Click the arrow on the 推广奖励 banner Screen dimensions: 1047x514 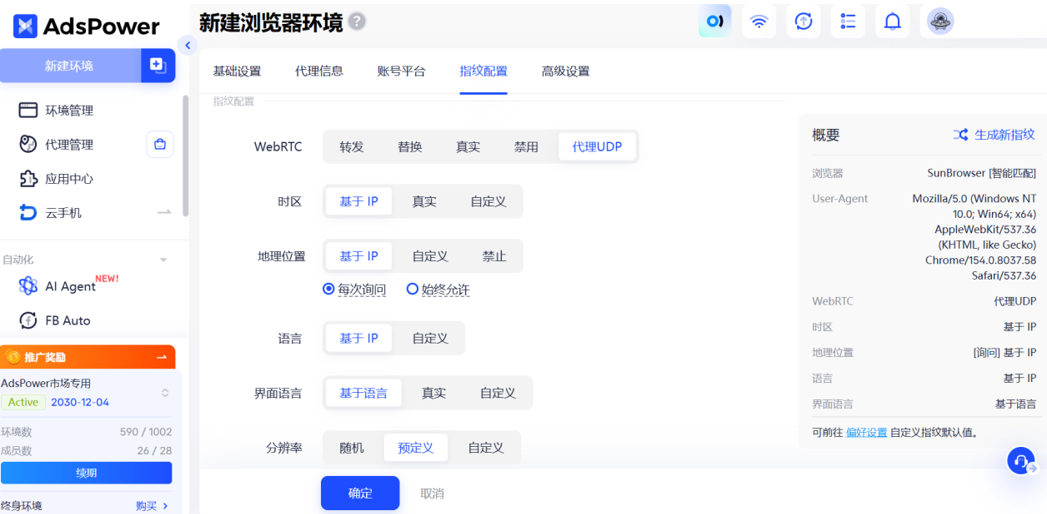tap(161, 357)
